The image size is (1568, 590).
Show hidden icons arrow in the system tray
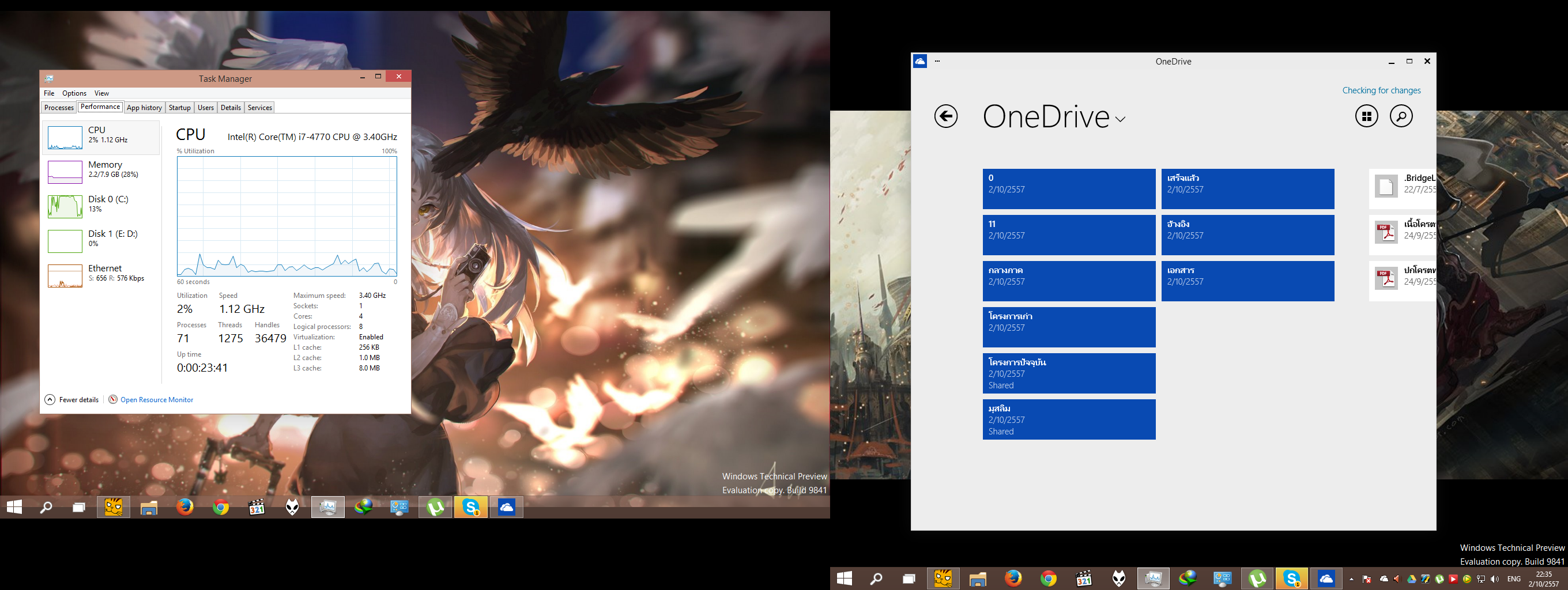click(x=1351, y=579)
